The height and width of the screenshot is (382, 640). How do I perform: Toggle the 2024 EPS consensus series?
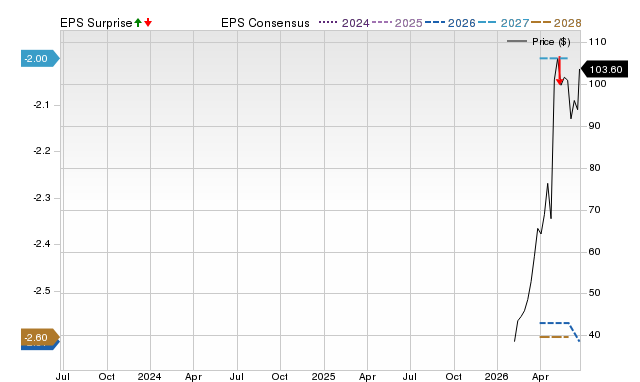point(344,23)
